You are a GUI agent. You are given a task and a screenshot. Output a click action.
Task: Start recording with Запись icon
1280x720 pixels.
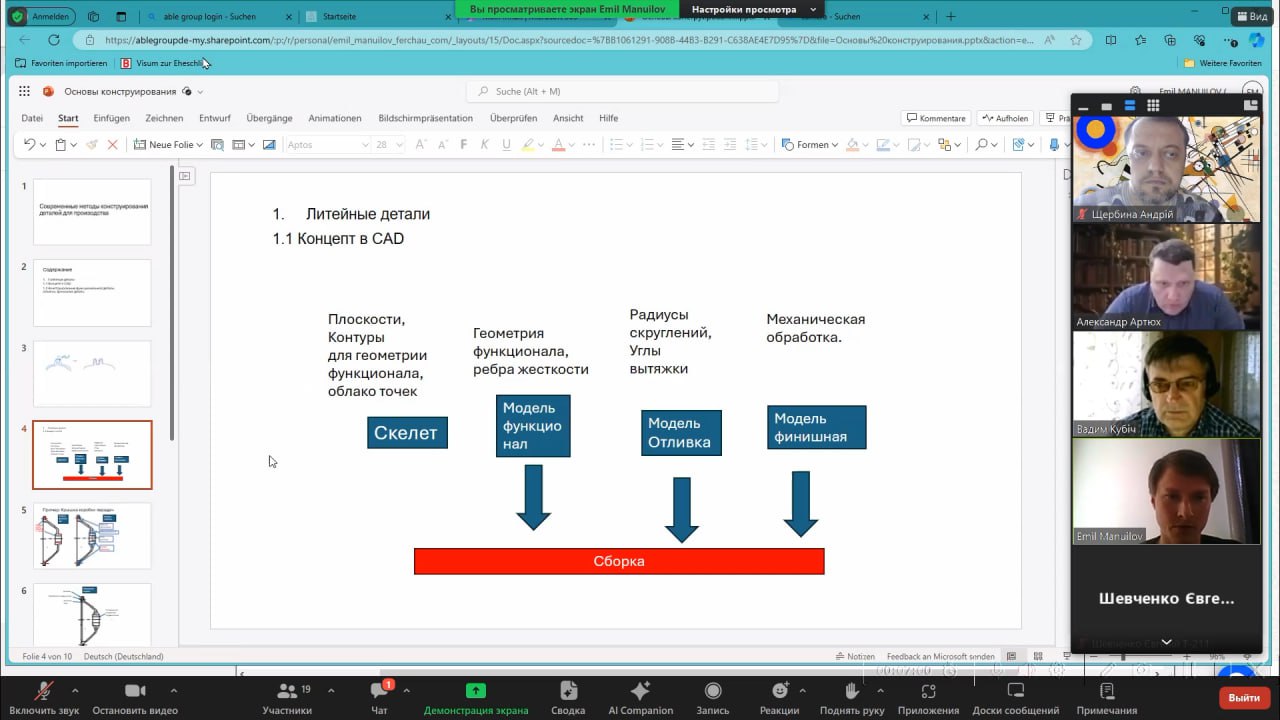(712, 692)
